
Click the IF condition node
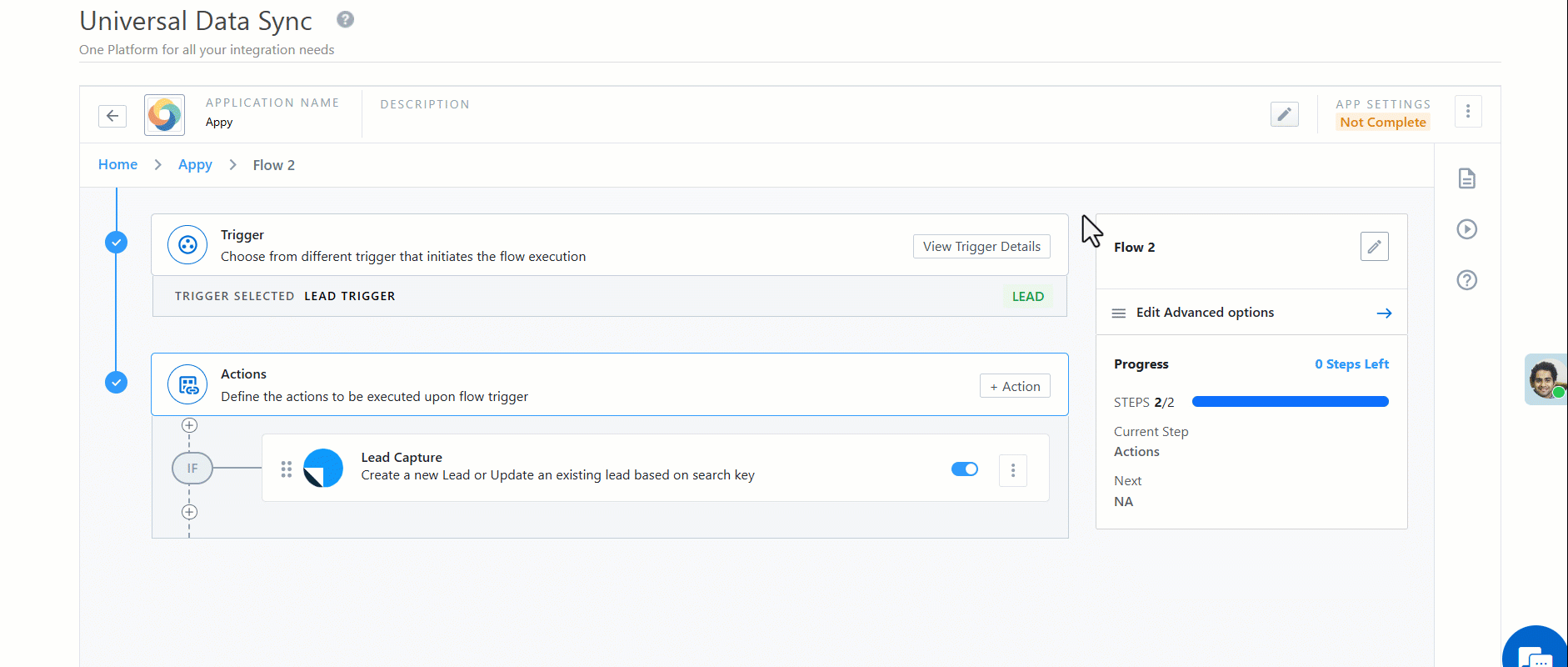(192, 469)
